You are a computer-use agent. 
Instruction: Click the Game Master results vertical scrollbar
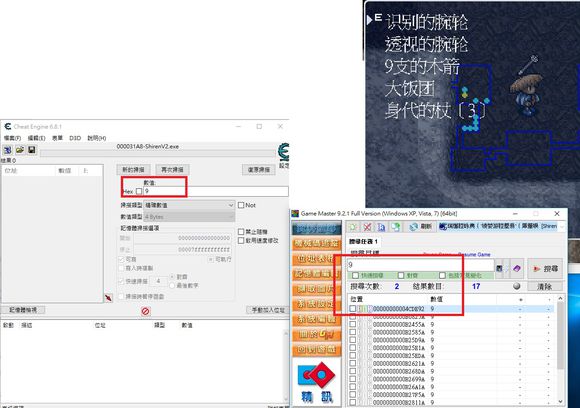click(x=560, y=350)
